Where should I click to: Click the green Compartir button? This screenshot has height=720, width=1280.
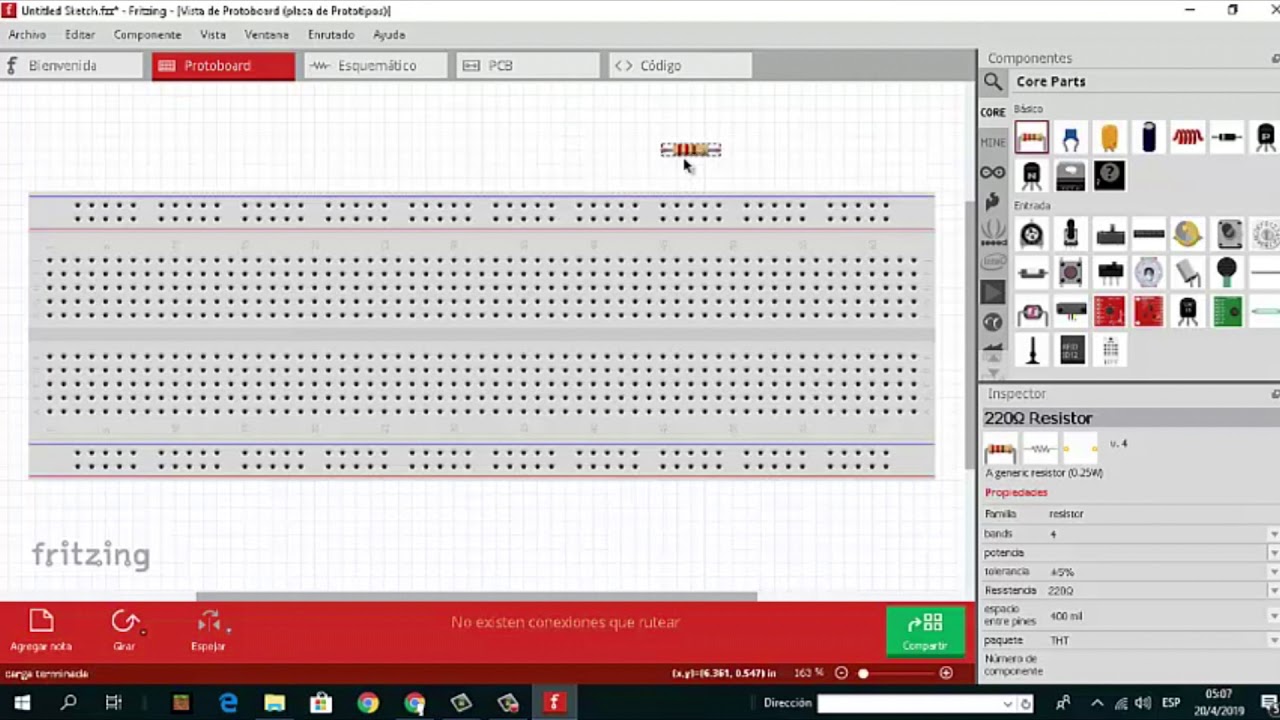[925, 631]
